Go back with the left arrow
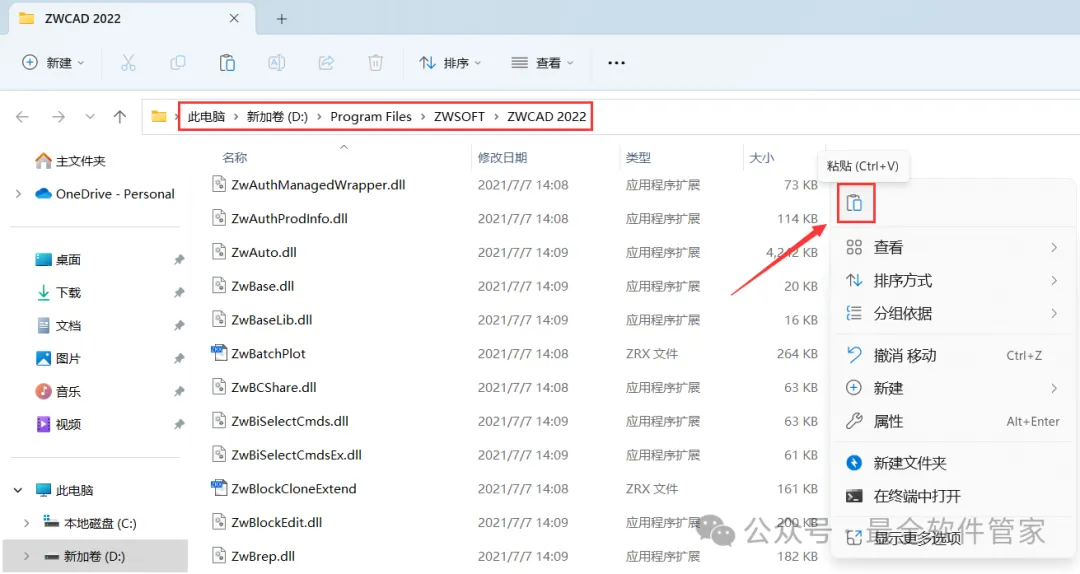 [22, 116]
